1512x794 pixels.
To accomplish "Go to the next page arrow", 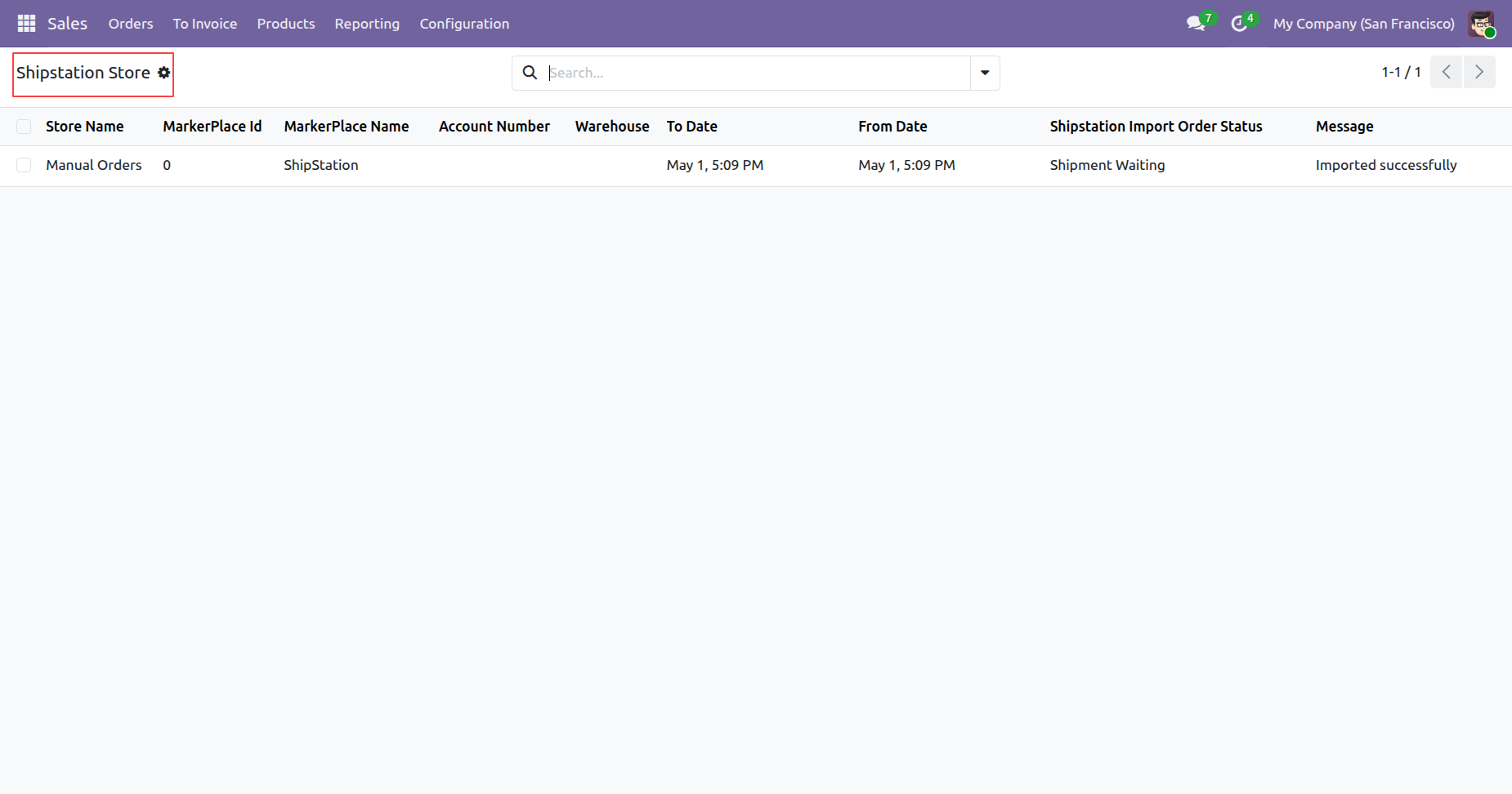I will coord(1479,72).
